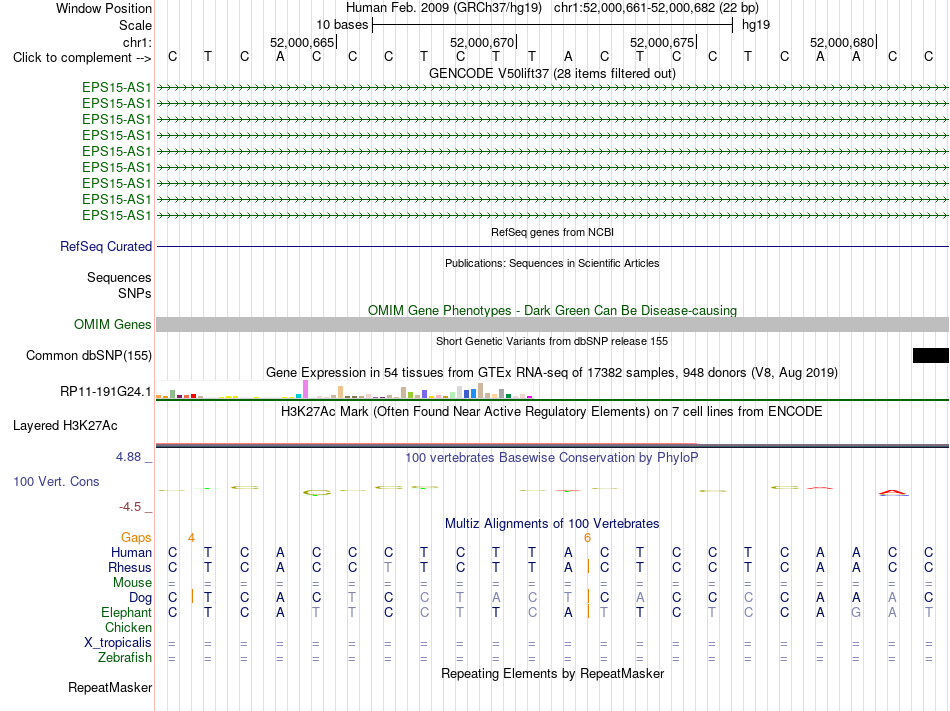
Task: Open the 100 Vert. Cons track label
Action: [x=56, y=481]
